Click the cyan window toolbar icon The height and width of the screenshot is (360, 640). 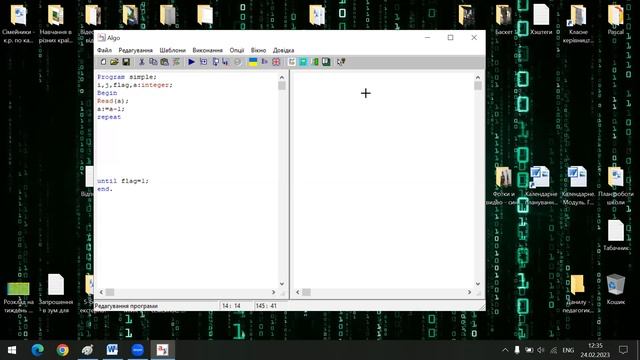coord(303,62)
